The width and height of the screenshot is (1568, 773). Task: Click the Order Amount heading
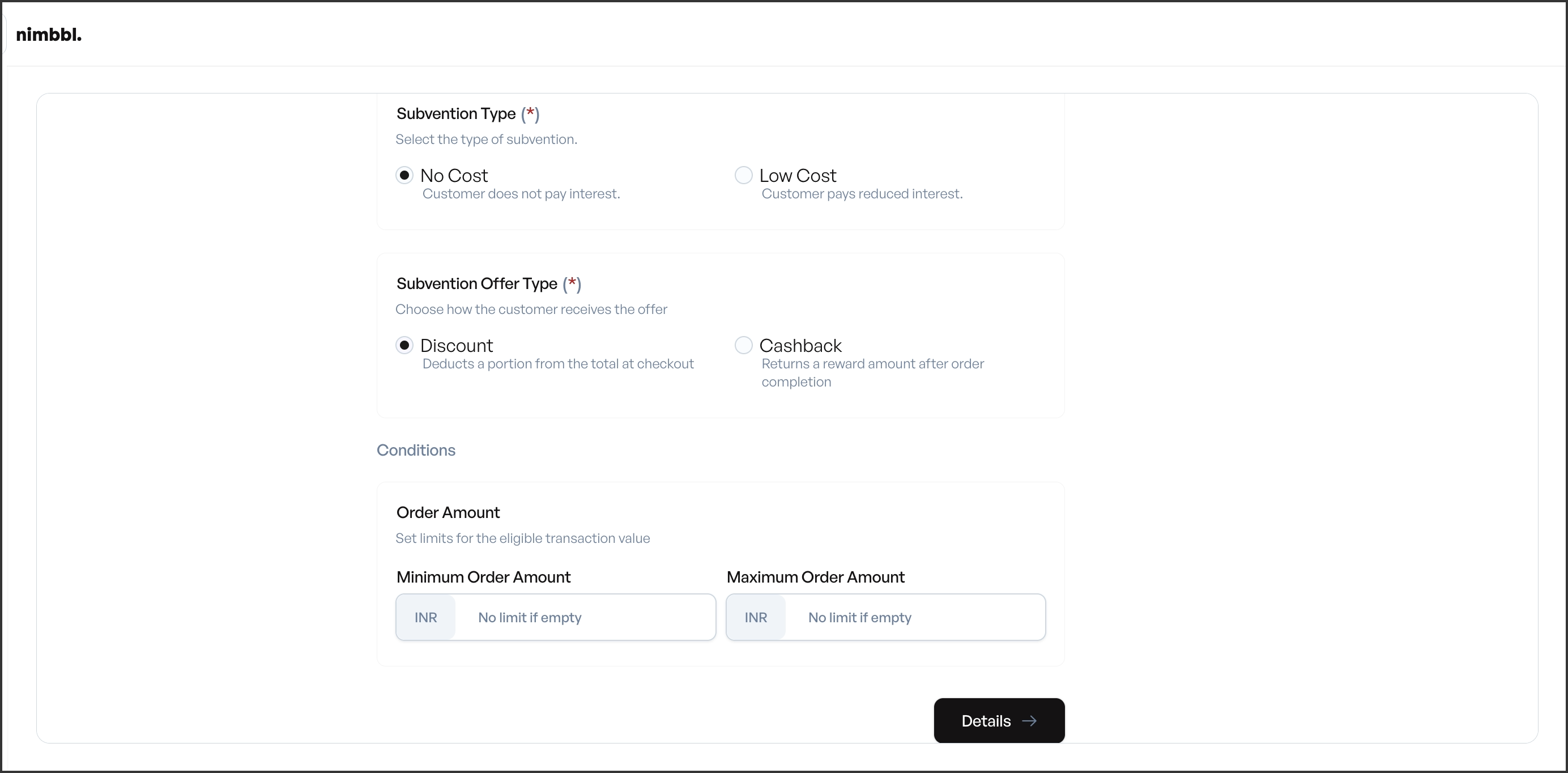(448, 512)
